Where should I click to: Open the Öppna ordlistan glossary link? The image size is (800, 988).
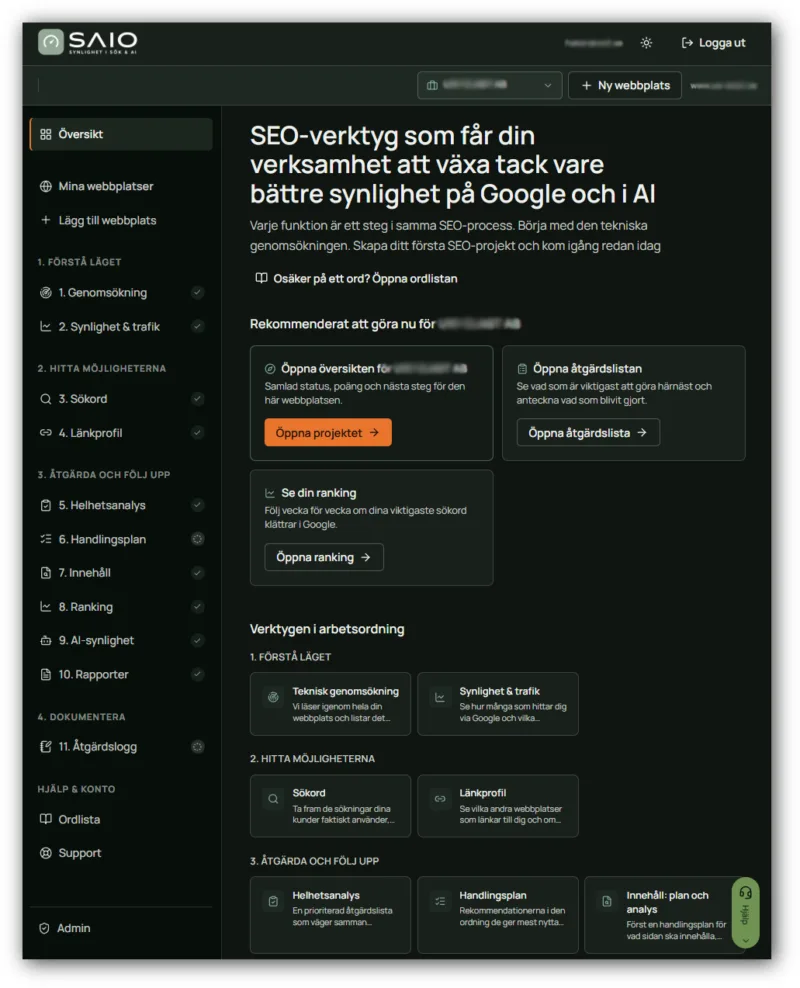(356, 279)
